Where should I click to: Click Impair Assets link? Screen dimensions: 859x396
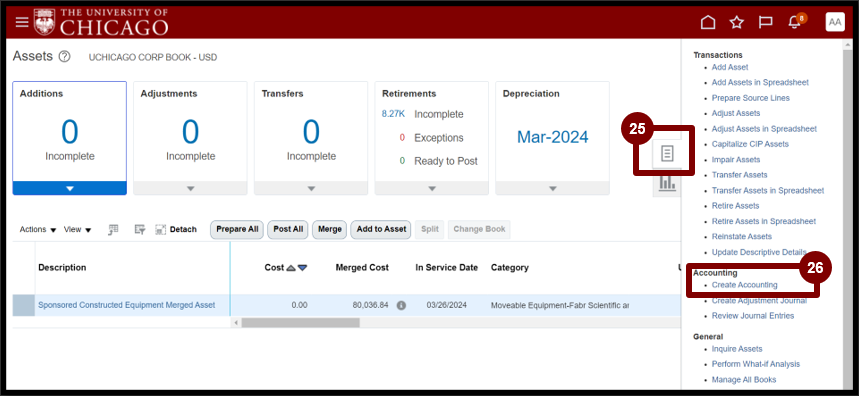click(736, 159)
